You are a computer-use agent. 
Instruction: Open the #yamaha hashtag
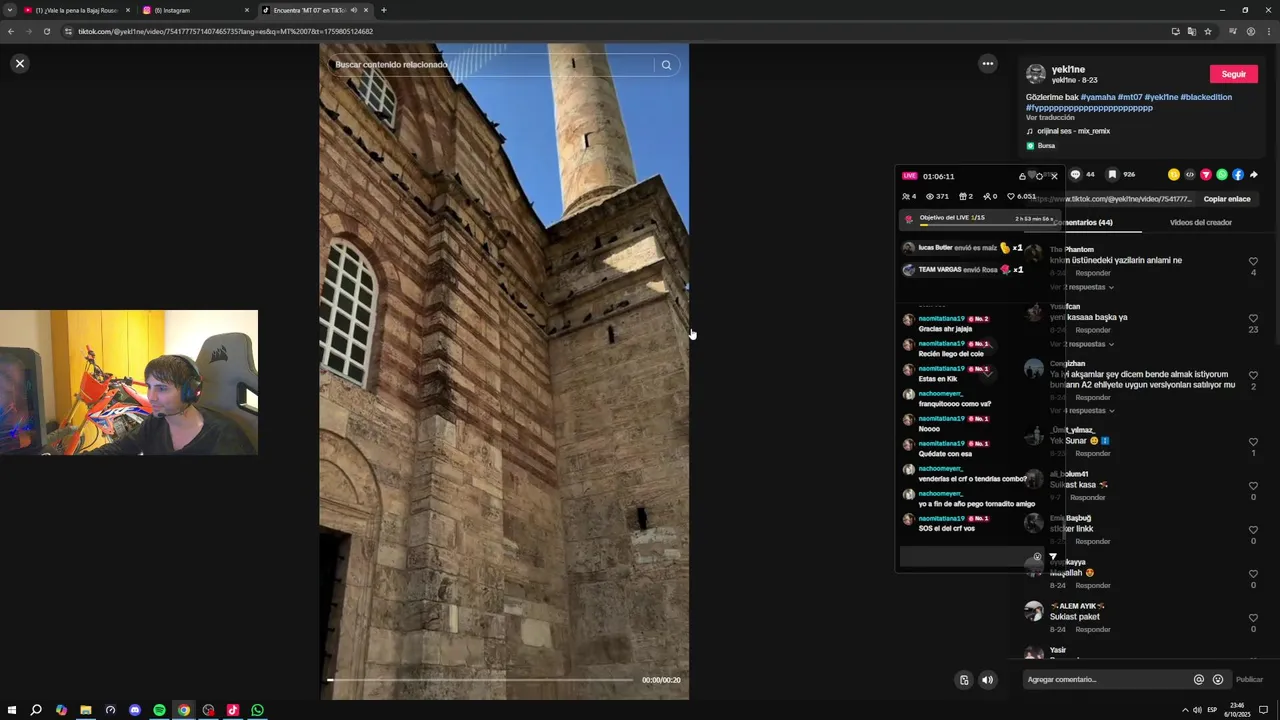(1098, 97)
